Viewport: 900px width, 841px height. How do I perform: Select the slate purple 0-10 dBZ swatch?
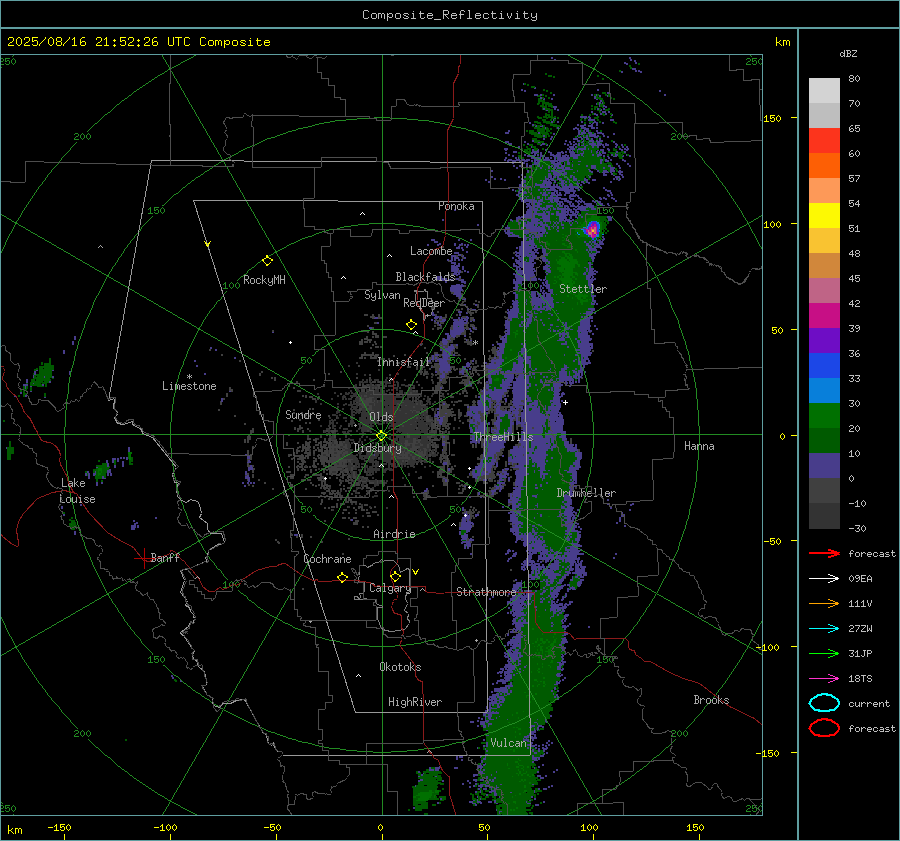[x=824, y=466]
